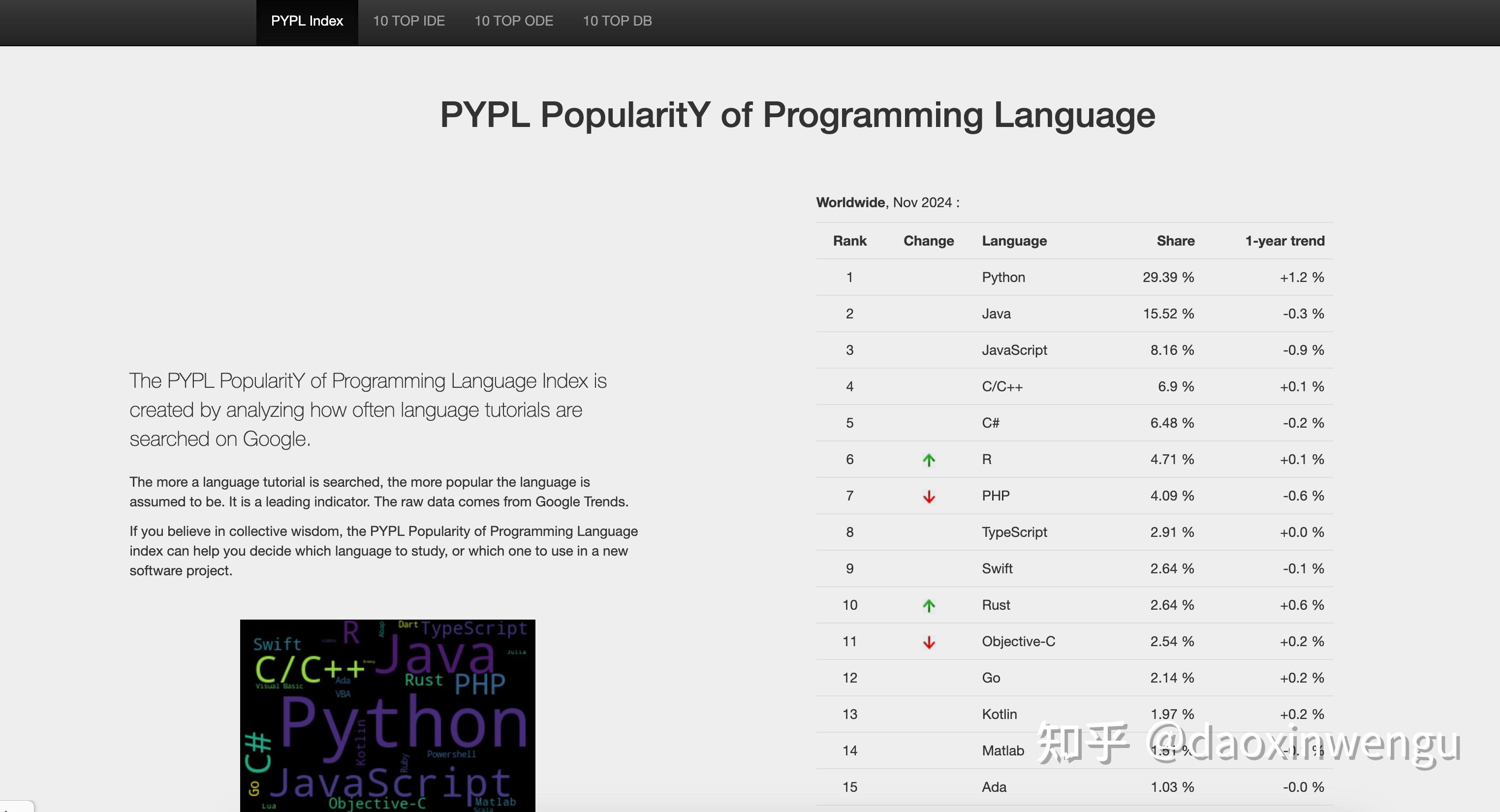Screen dimensions: 1500x812
Task: Open the 10 TOP DB tab
Action: 617,21
